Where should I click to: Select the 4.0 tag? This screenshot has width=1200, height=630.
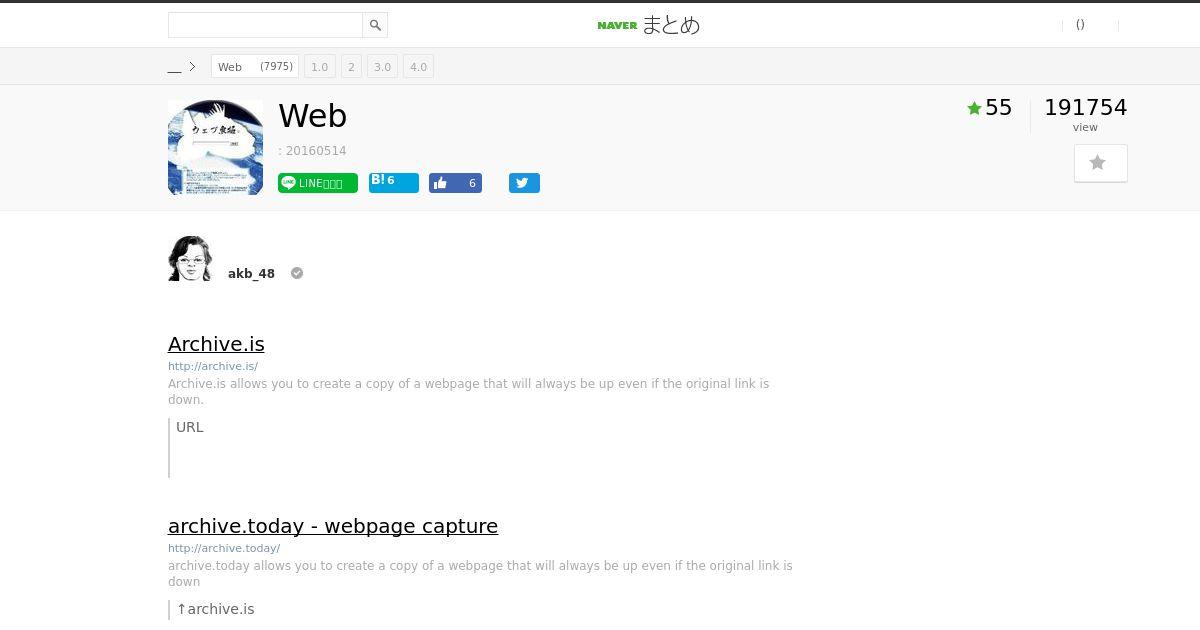pyautogui.click(x=418, y=67)
